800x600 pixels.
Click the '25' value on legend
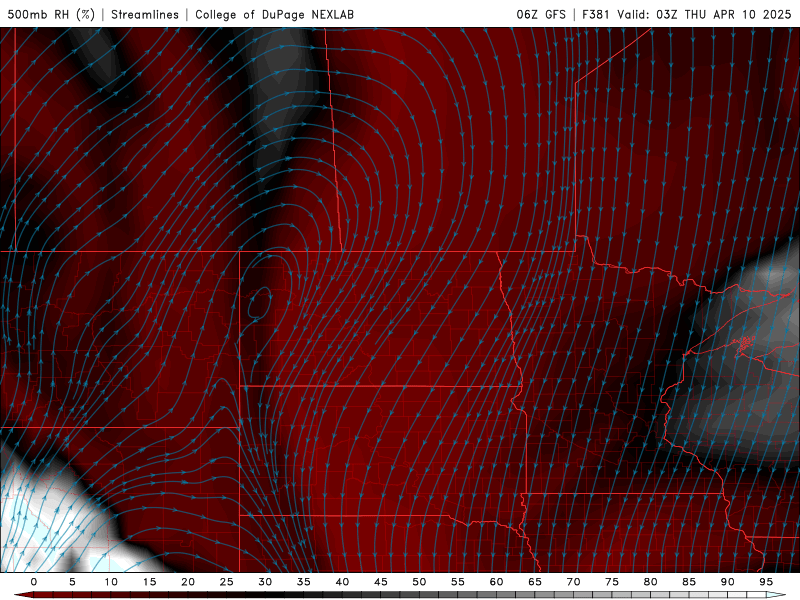click(227, 582)
